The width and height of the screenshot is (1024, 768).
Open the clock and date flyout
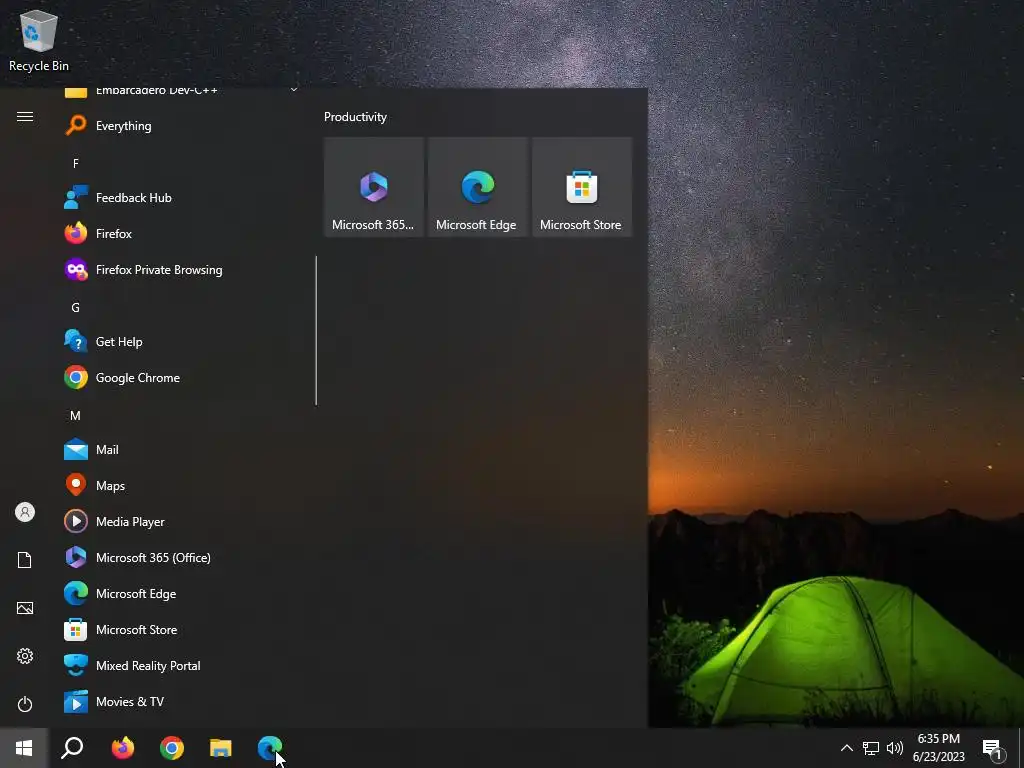pyautogui.click(x=938, y=748)
